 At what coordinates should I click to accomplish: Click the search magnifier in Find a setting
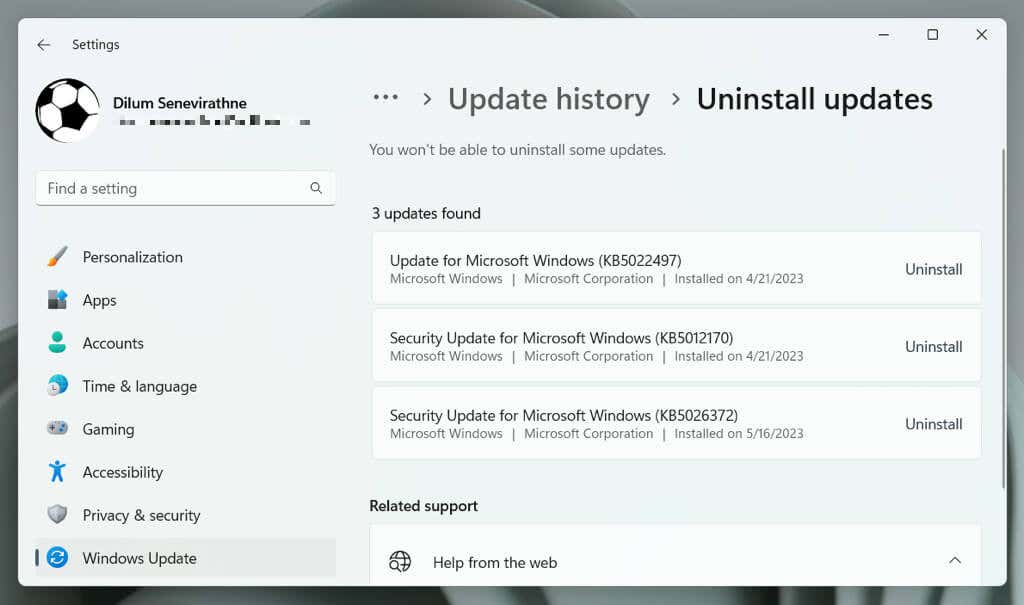pos(316,188)
